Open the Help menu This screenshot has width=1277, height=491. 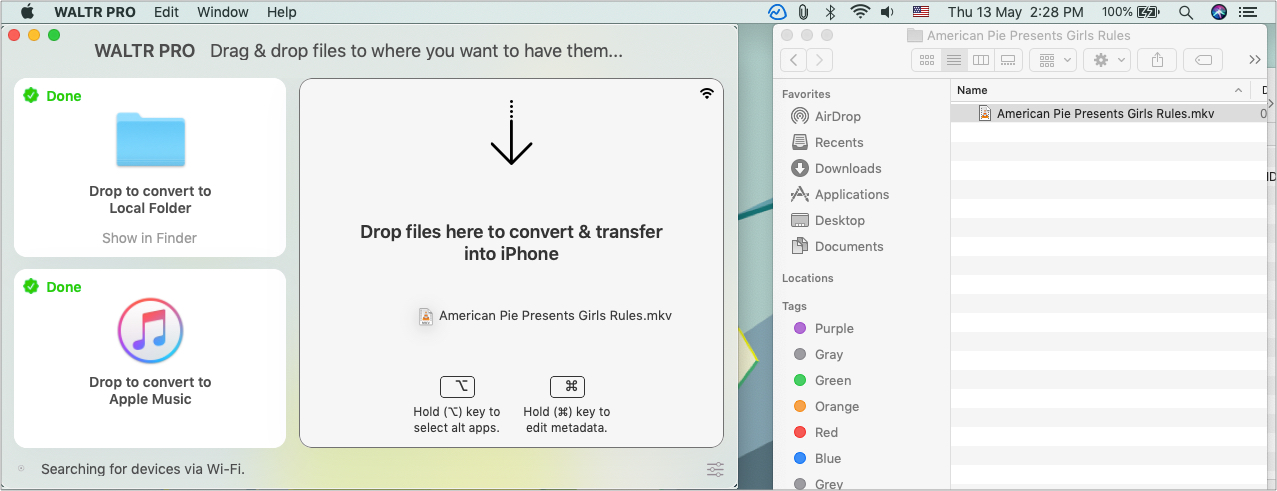(282, 12)
